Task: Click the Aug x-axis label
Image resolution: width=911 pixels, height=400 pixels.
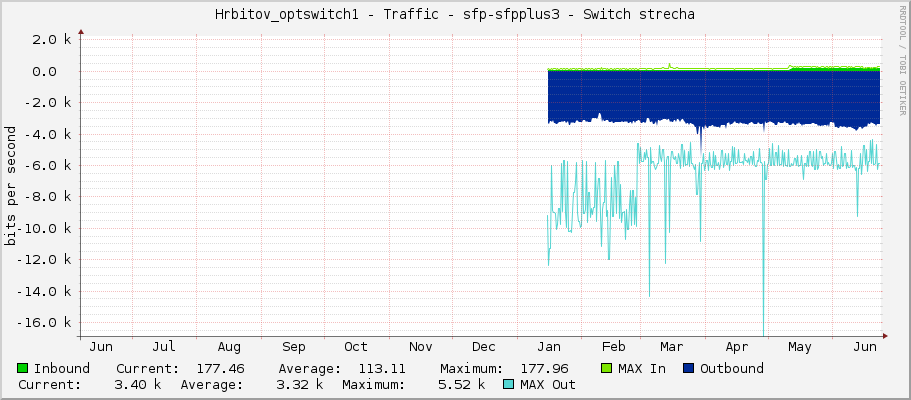Action: click(x=229, y=348)
